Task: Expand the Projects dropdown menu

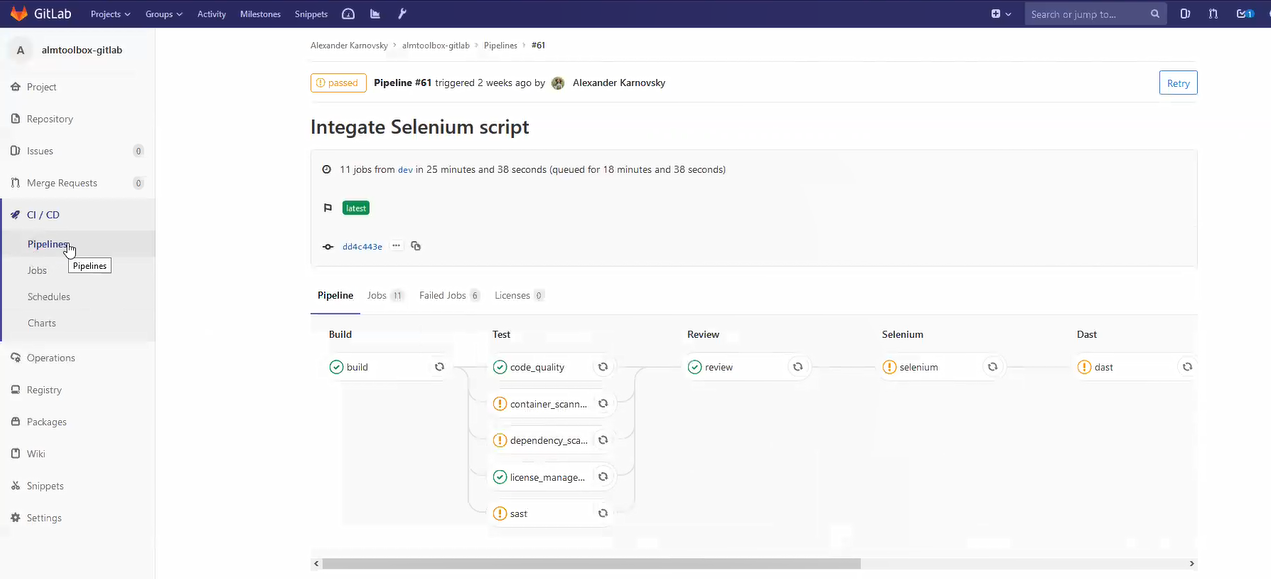Action: point(110,14)
